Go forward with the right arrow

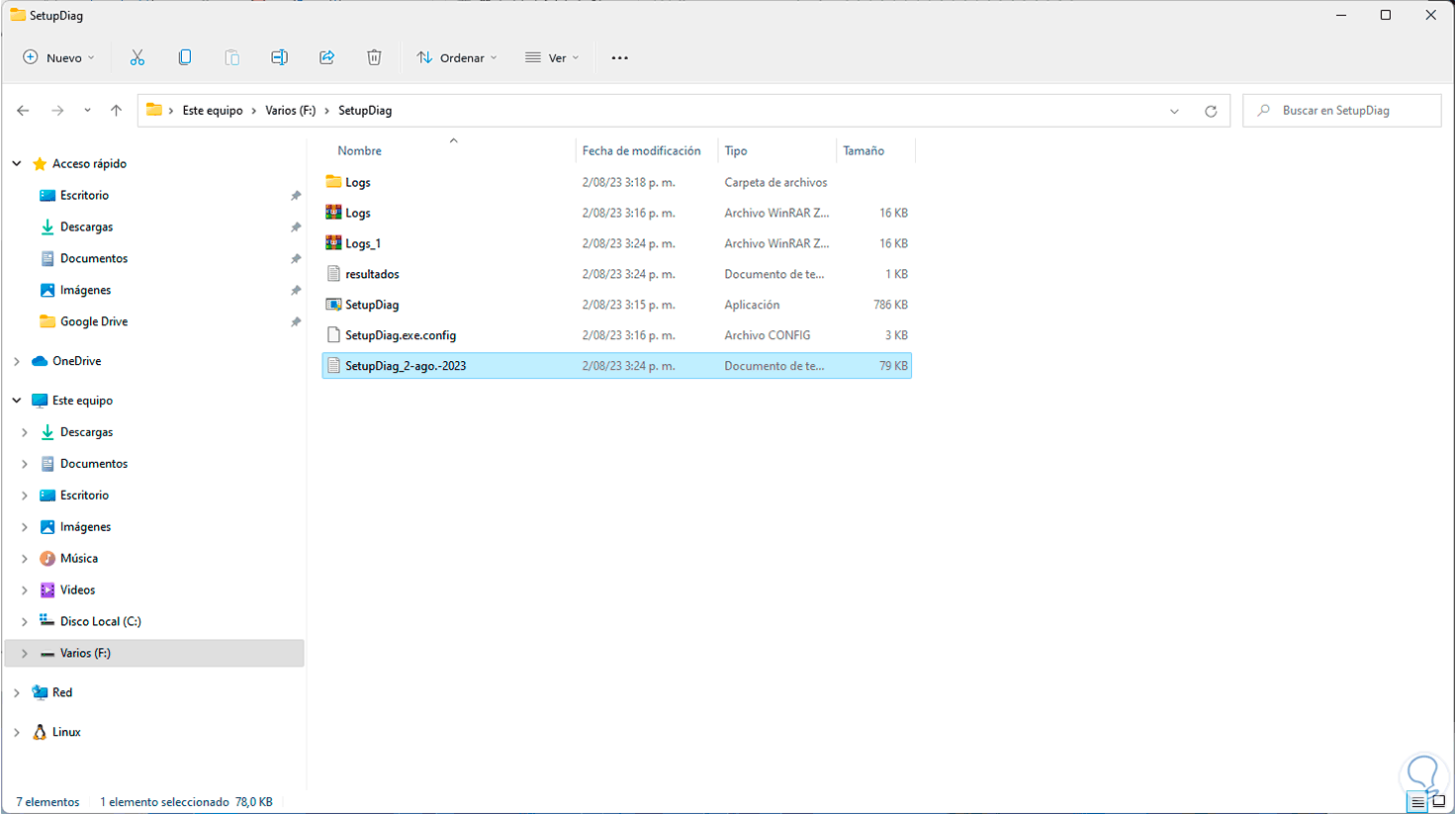pos(57,111)
